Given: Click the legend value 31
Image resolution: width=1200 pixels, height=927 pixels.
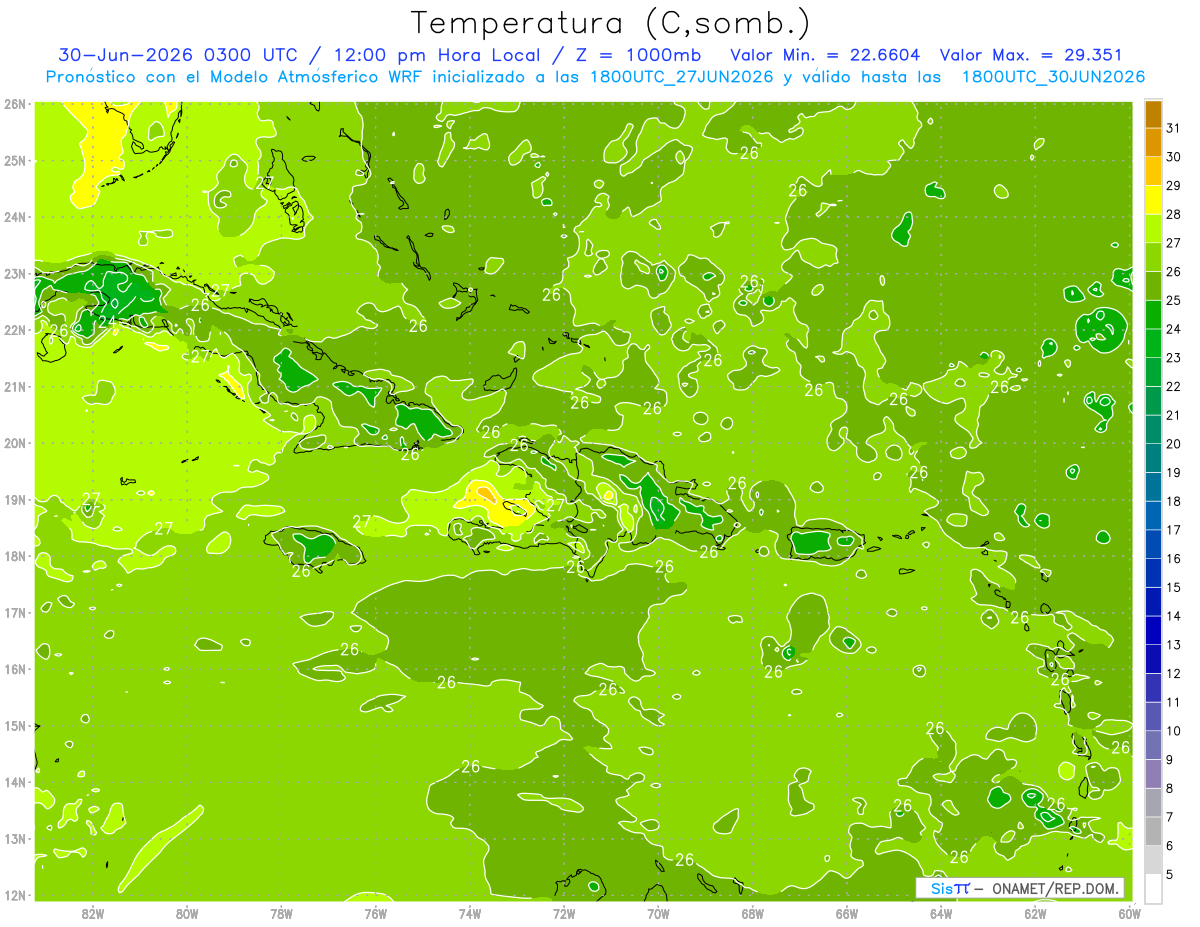Looking at the screenshot, I should tap(1173, 128).
